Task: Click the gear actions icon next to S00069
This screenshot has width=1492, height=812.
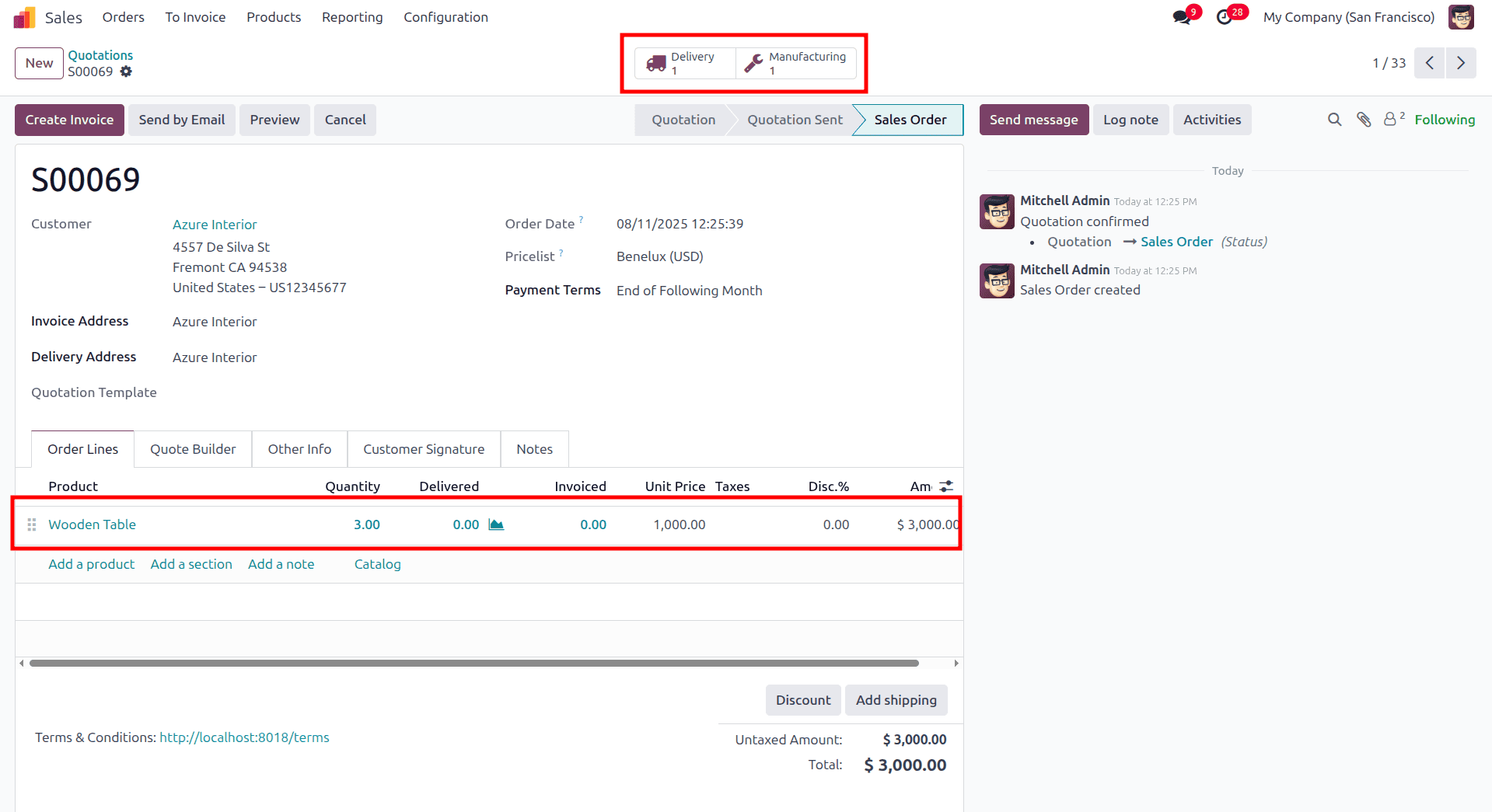Action: click(x=126, y=71)
